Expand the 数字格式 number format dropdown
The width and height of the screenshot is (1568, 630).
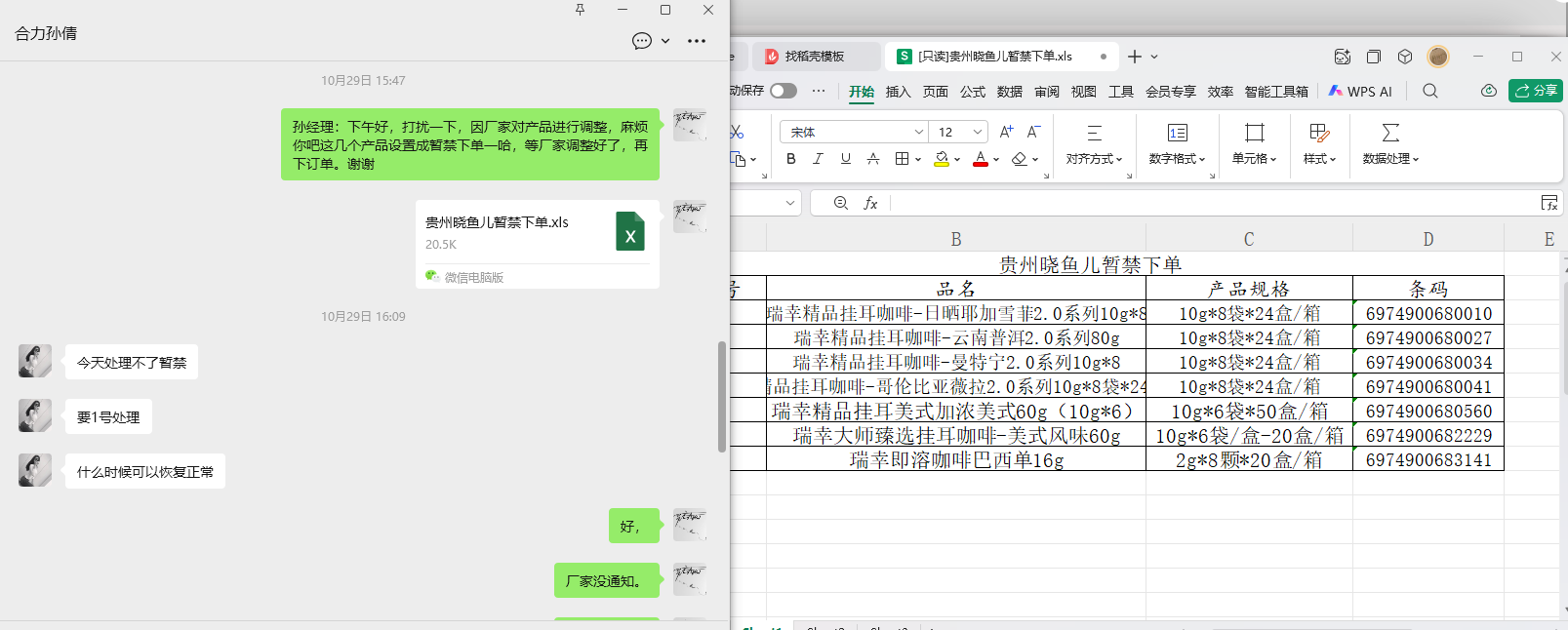pyautogui.click(x=1177, y=158)
